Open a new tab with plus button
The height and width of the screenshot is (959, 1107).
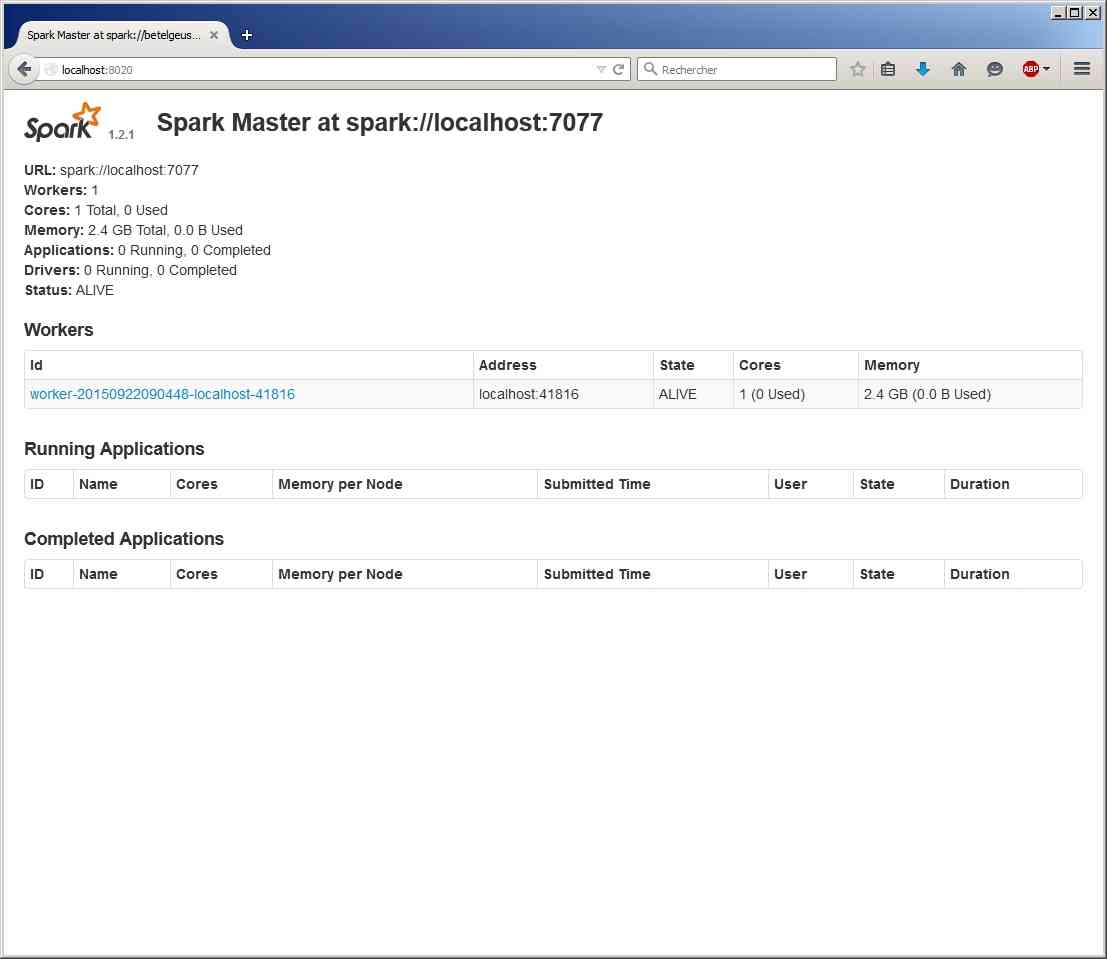coord(247,35)
